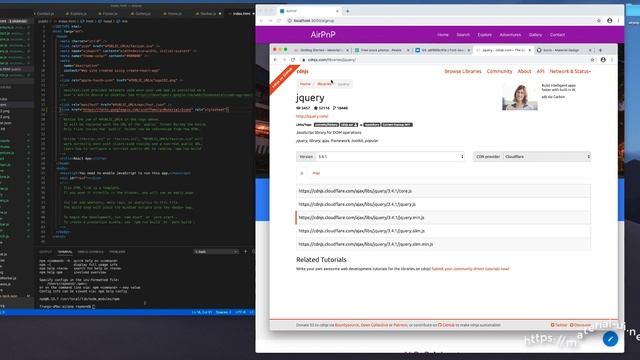
Task: Go back in cdnjs browser window
Action: pos(276,60)
